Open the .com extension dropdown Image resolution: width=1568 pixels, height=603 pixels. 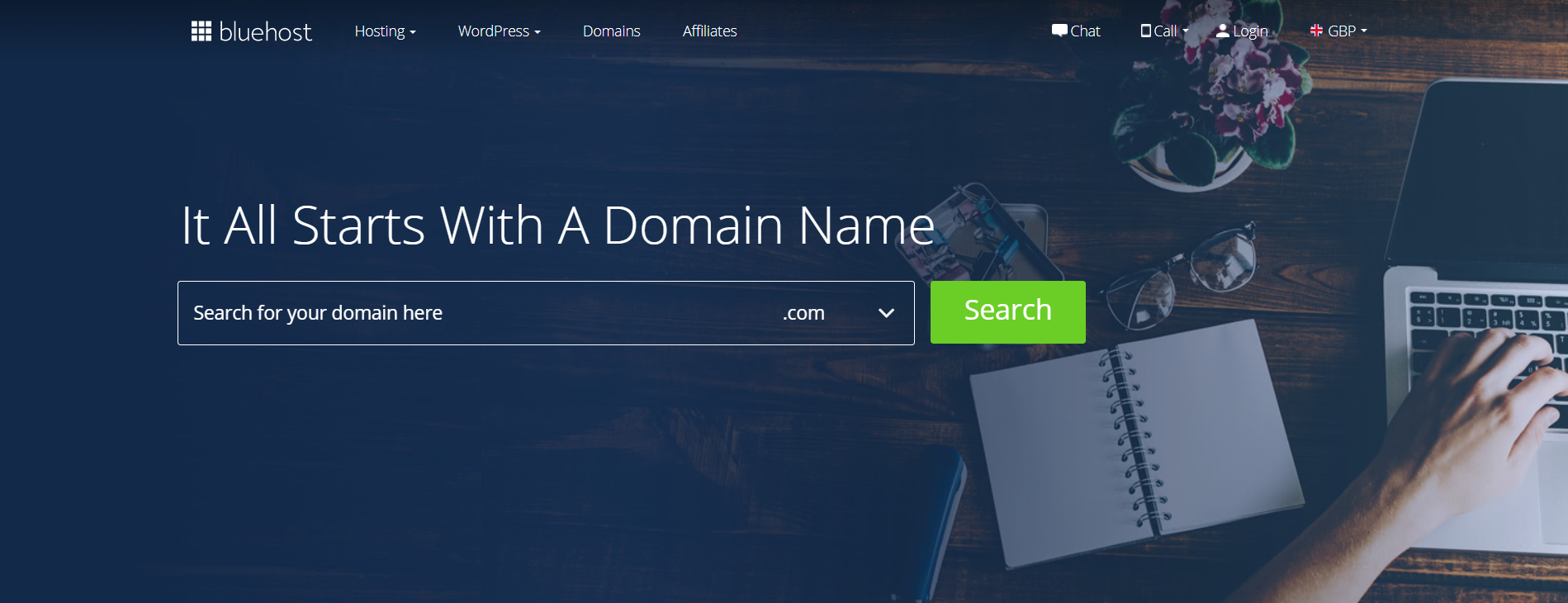(839, 313)
